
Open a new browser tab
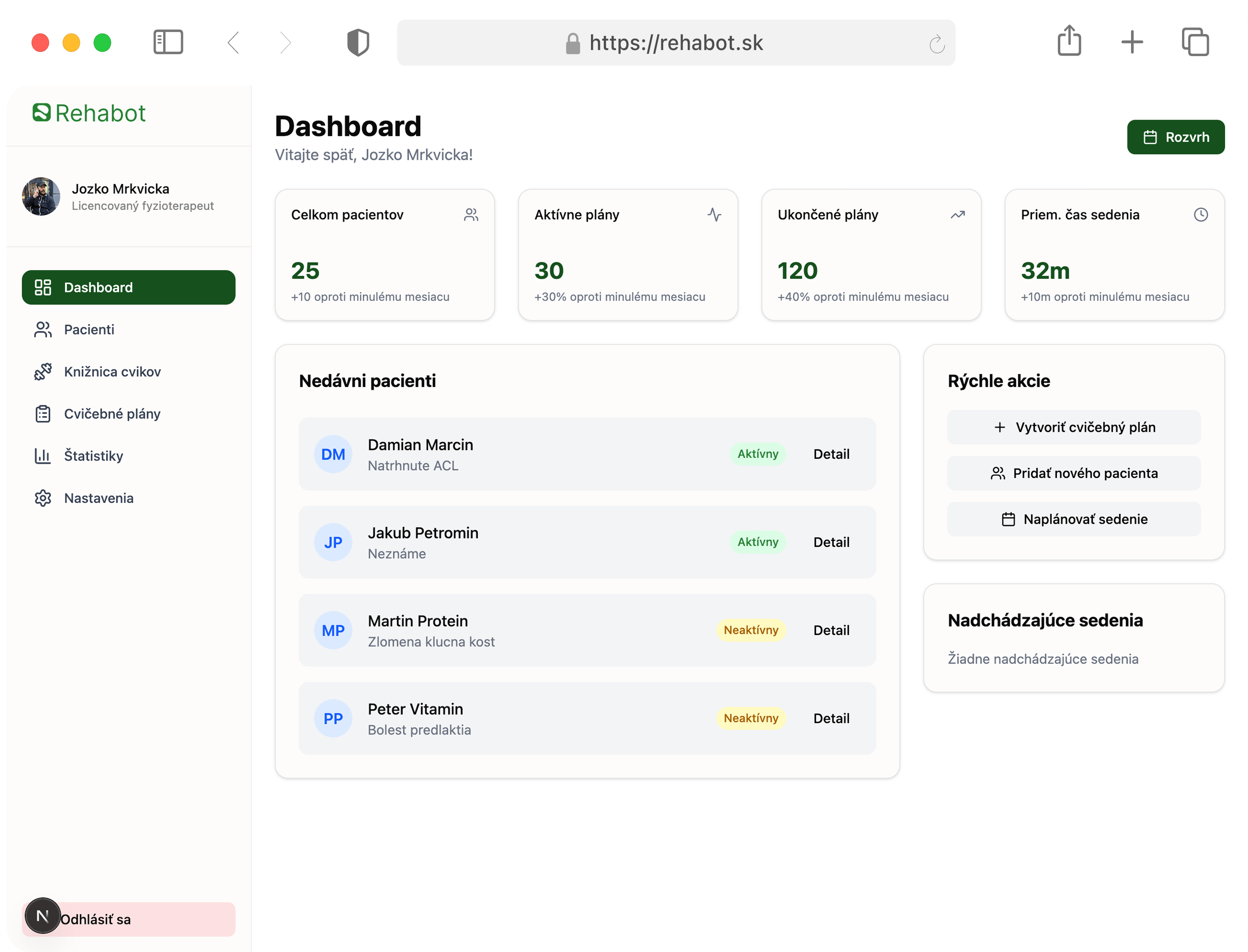tap(1132, 42)
